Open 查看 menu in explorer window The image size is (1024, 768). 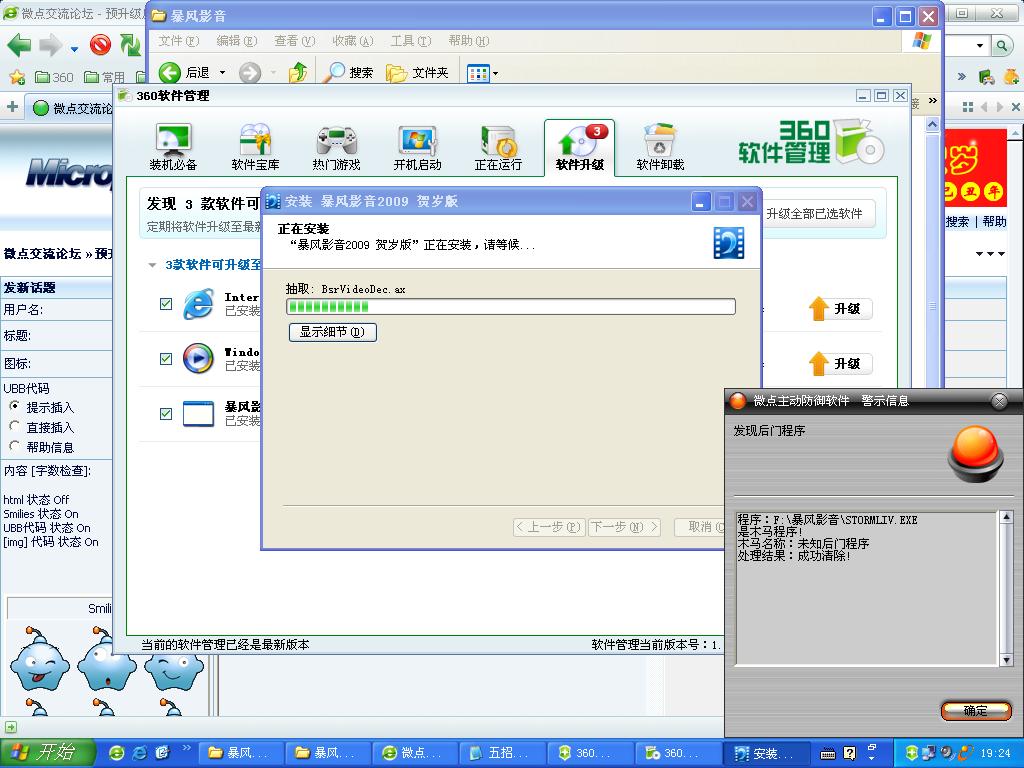click(x=295, y=41)
